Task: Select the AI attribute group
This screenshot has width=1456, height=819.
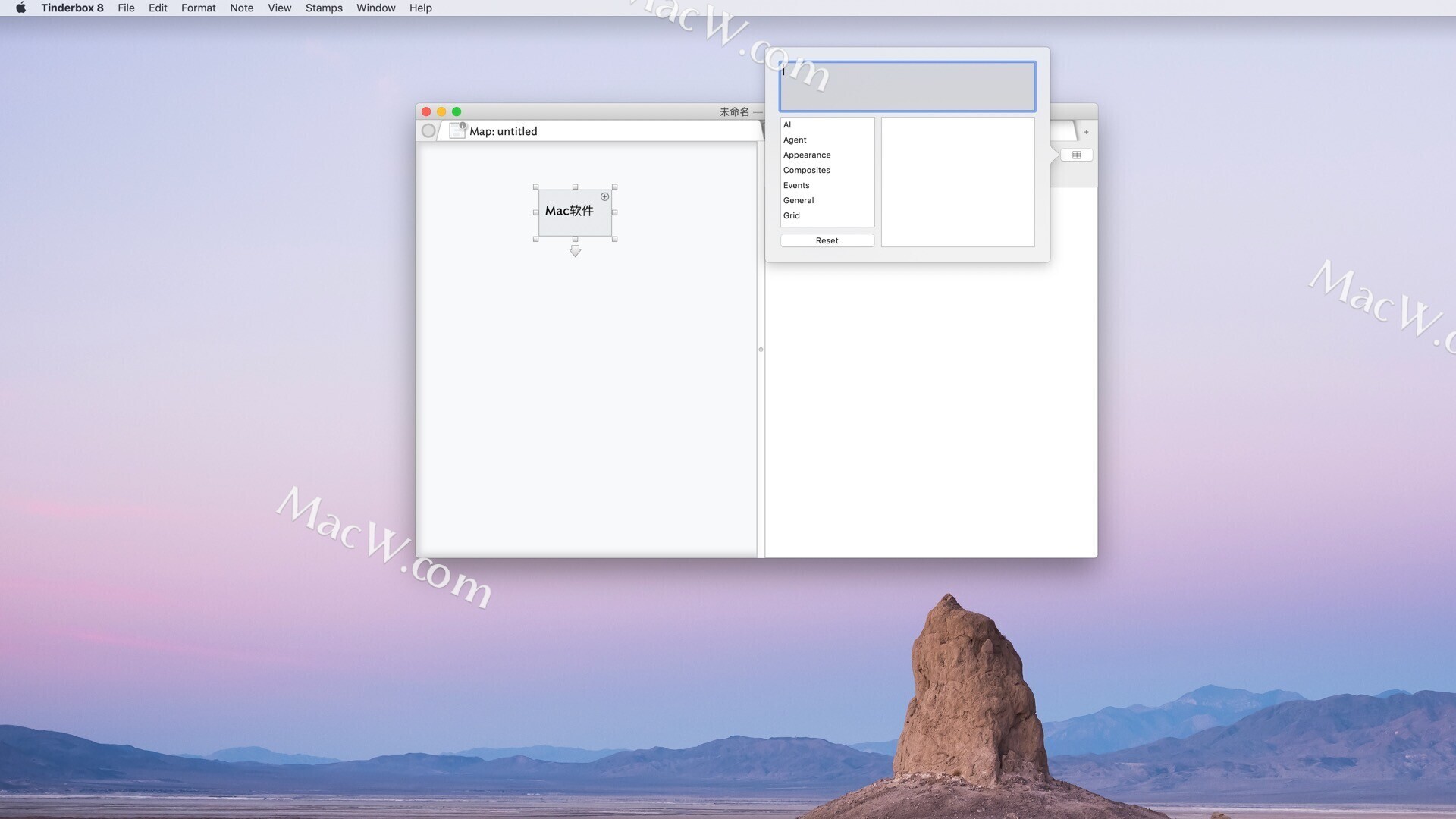Action: click(827, 124)
